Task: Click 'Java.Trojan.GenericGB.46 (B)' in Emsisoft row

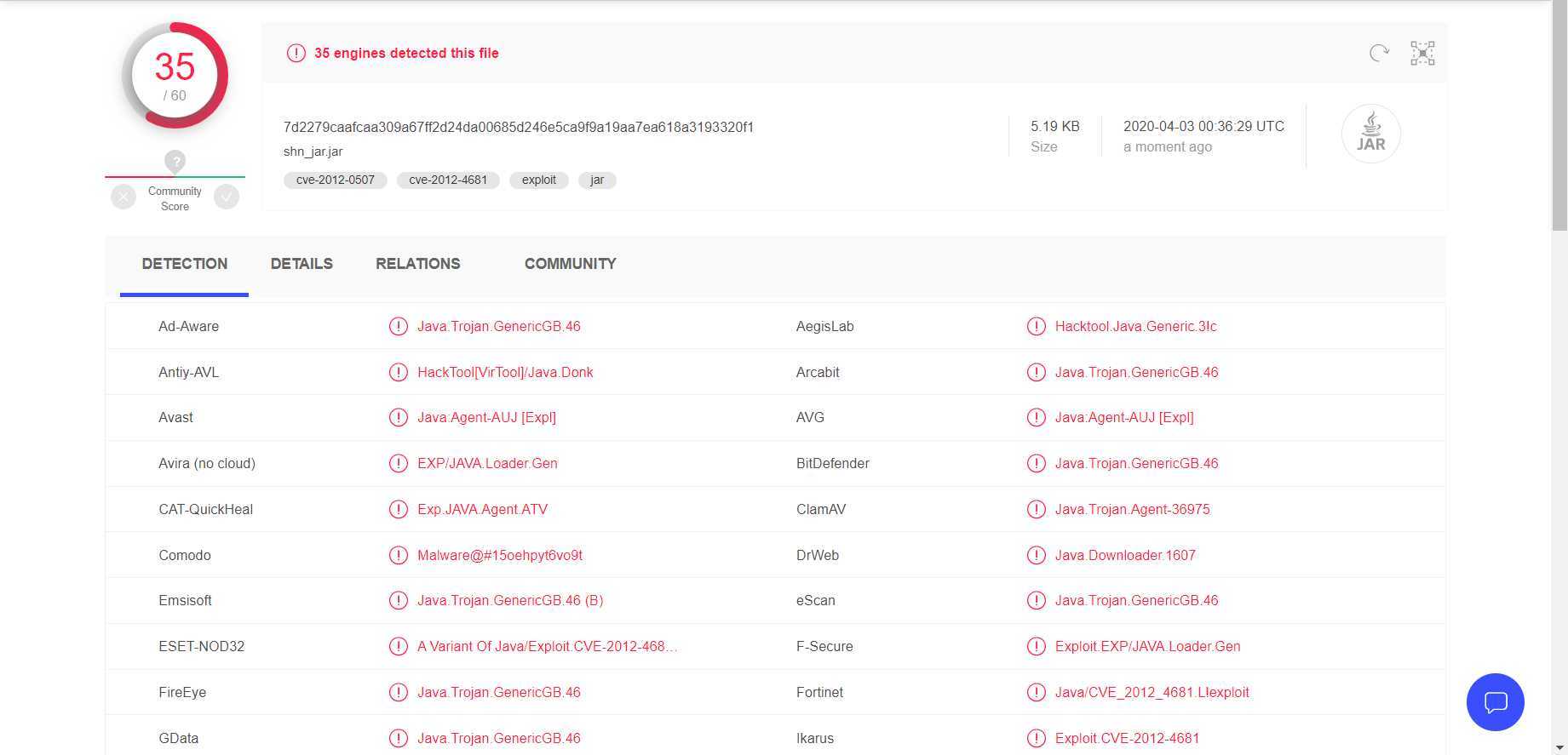Action: click(x=510, y=600)
